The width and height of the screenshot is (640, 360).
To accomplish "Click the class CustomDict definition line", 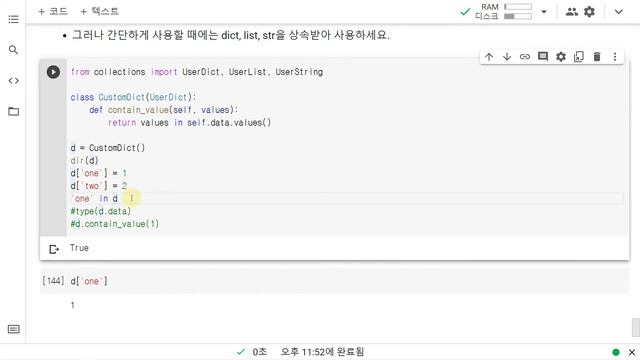I will coord(133,97).
